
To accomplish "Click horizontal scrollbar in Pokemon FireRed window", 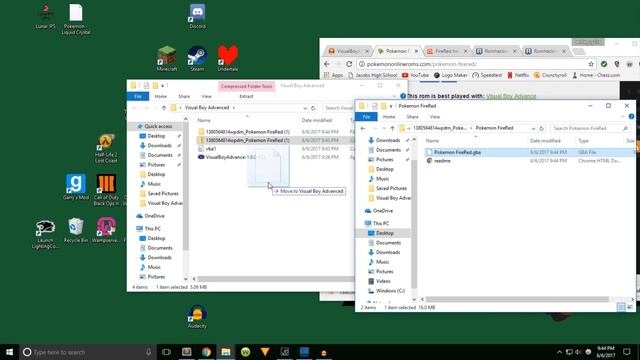I will pos(517,299).
